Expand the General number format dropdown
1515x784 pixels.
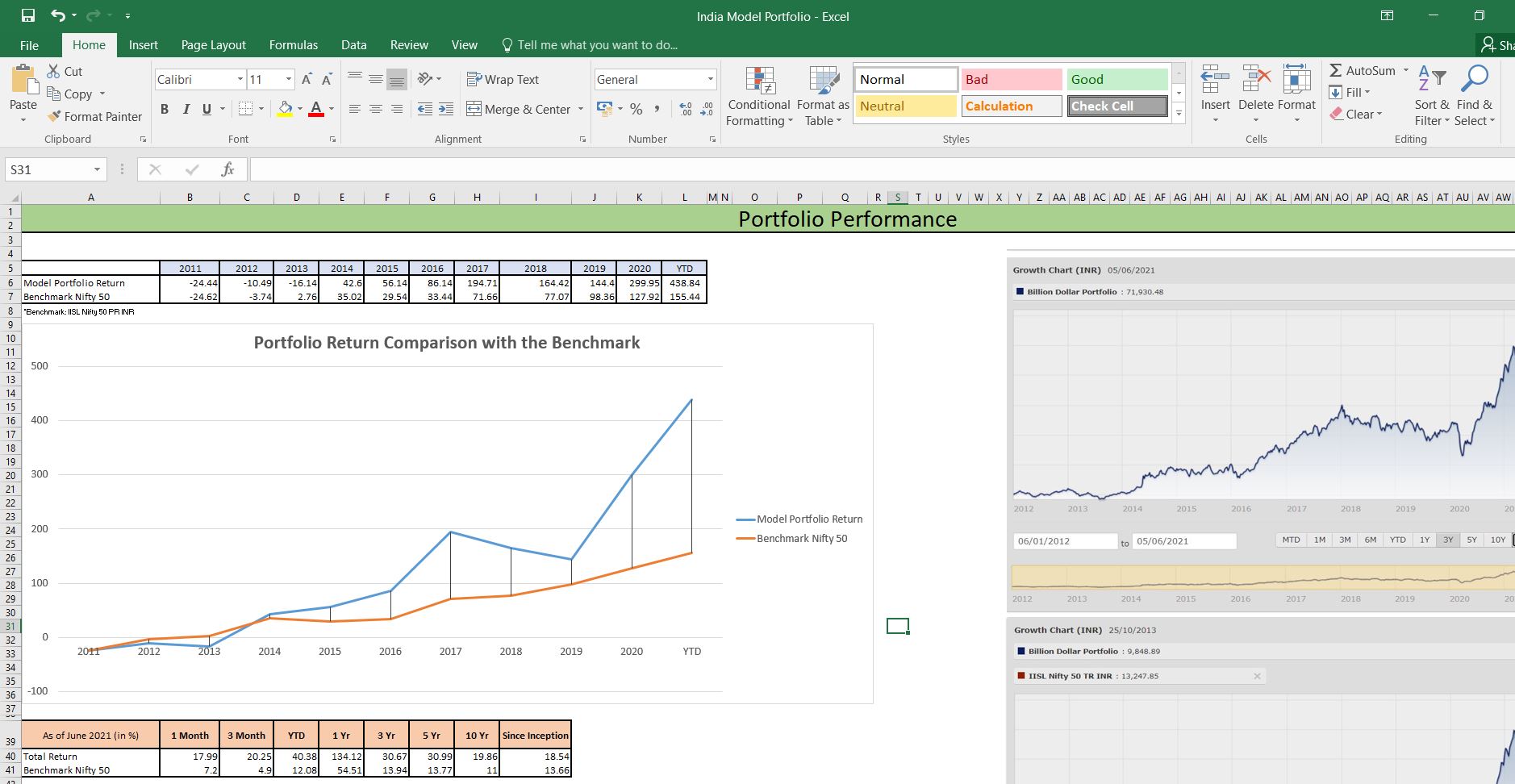pyautogui.click(x=710, y=79)
